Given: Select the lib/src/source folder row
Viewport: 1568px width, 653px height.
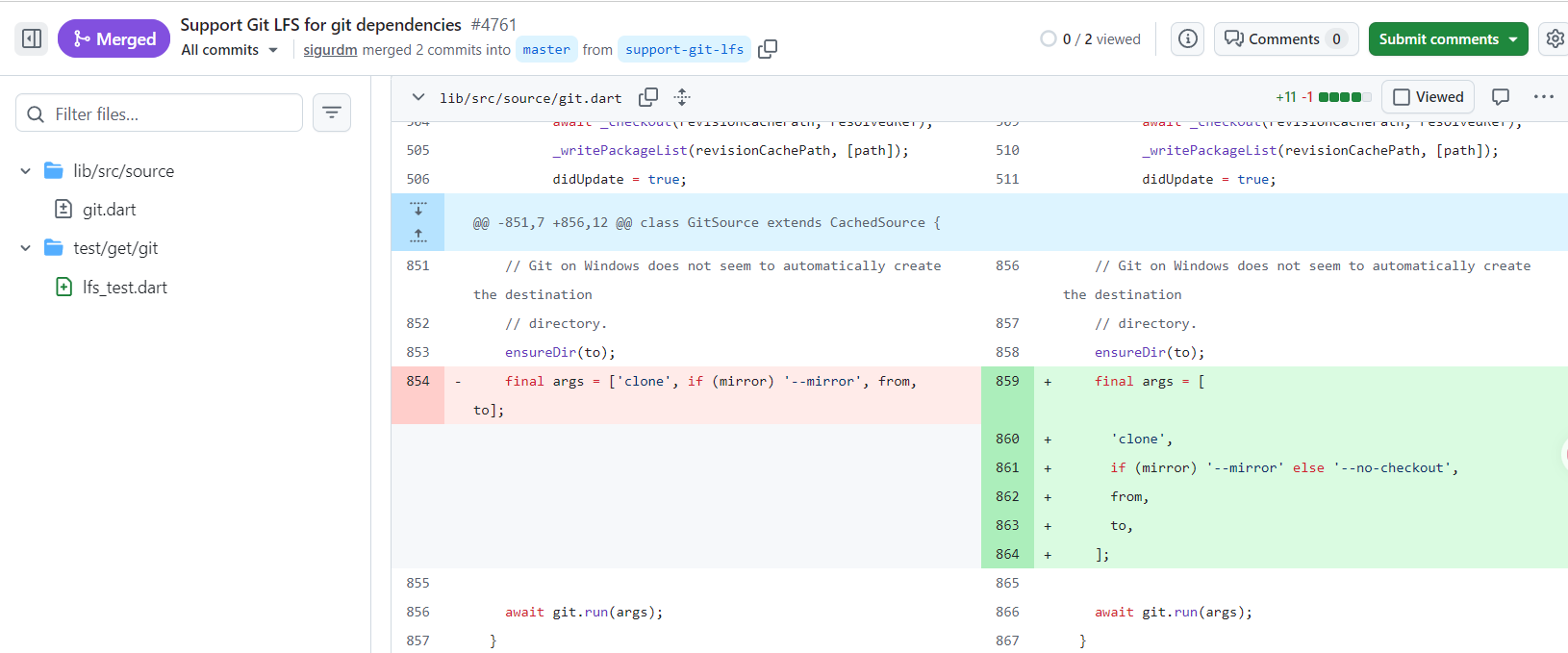Looking at the screenshot, I should click(x=123, y=171).
